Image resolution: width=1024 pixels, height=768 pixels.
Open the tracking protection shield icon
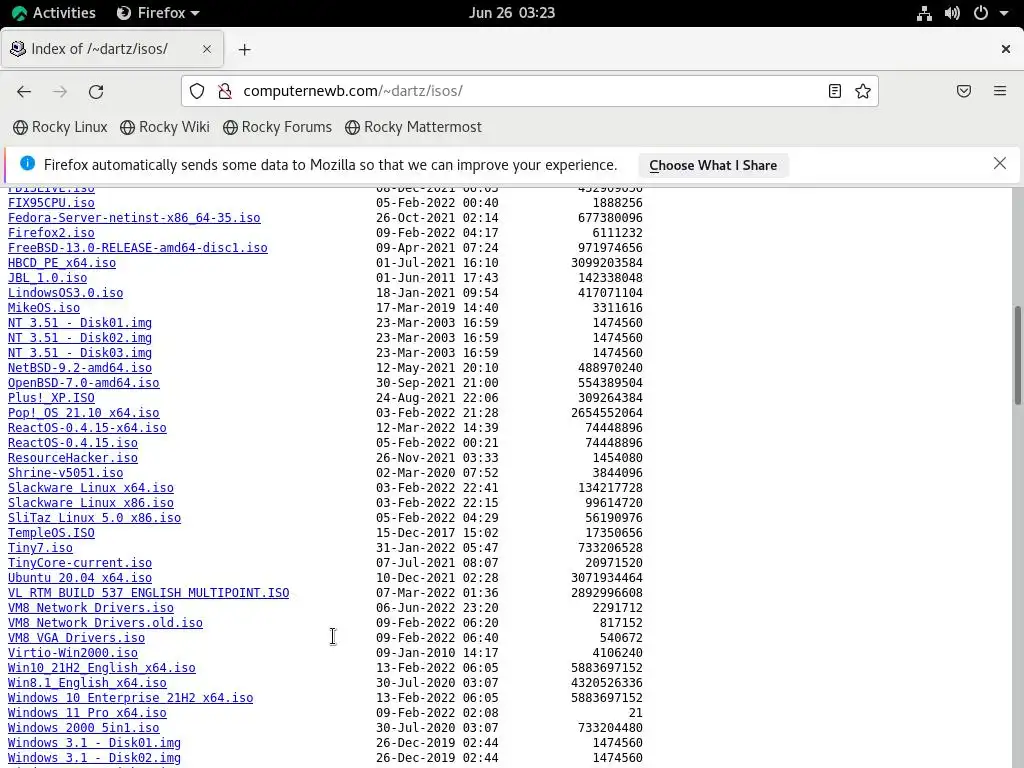coord(197,91)
